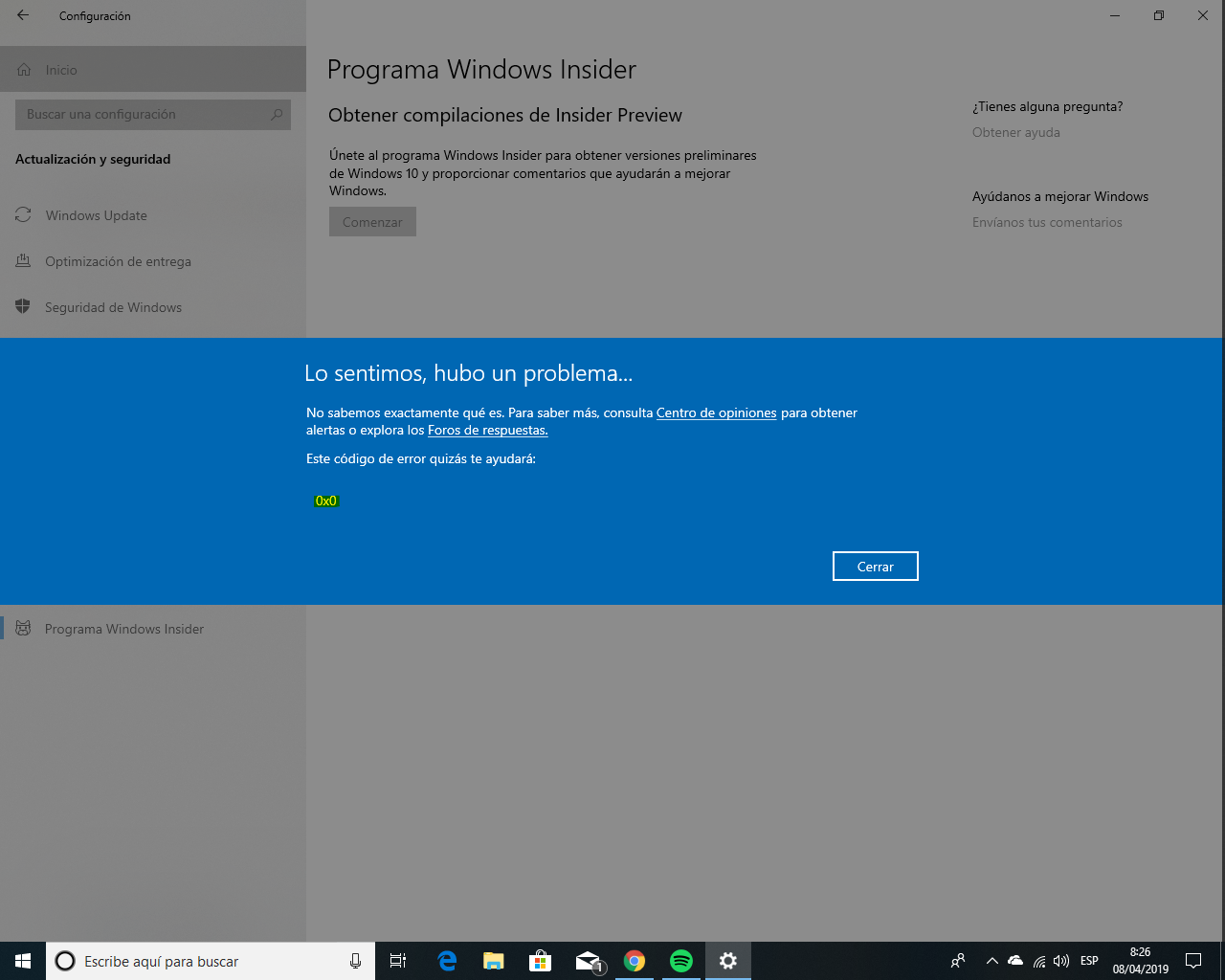1225x980 pixels.
Task: Launch Microsoft Edge from taskbar
Action: click(447, 961)
